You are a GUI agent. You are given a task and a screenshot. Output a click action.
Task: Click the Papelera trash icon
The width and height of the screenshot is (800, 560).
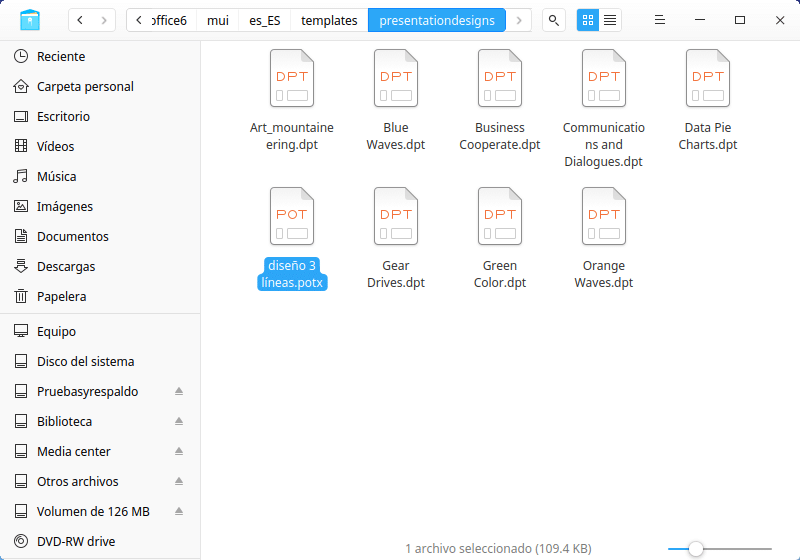click(x=21, y=296)
